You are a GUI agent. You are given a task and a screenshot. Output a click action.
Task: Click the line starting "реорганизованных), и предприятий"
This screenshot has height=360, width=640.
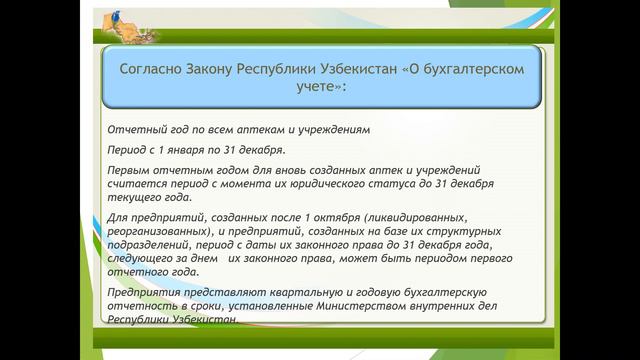304,231
